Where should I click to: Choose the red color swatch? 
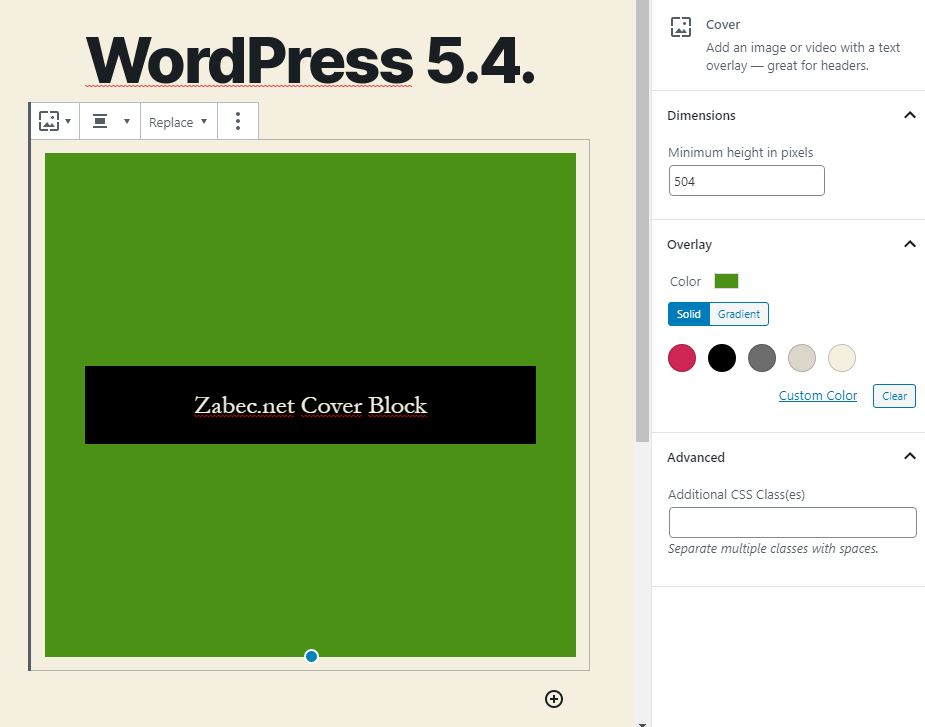click(682, 358)
